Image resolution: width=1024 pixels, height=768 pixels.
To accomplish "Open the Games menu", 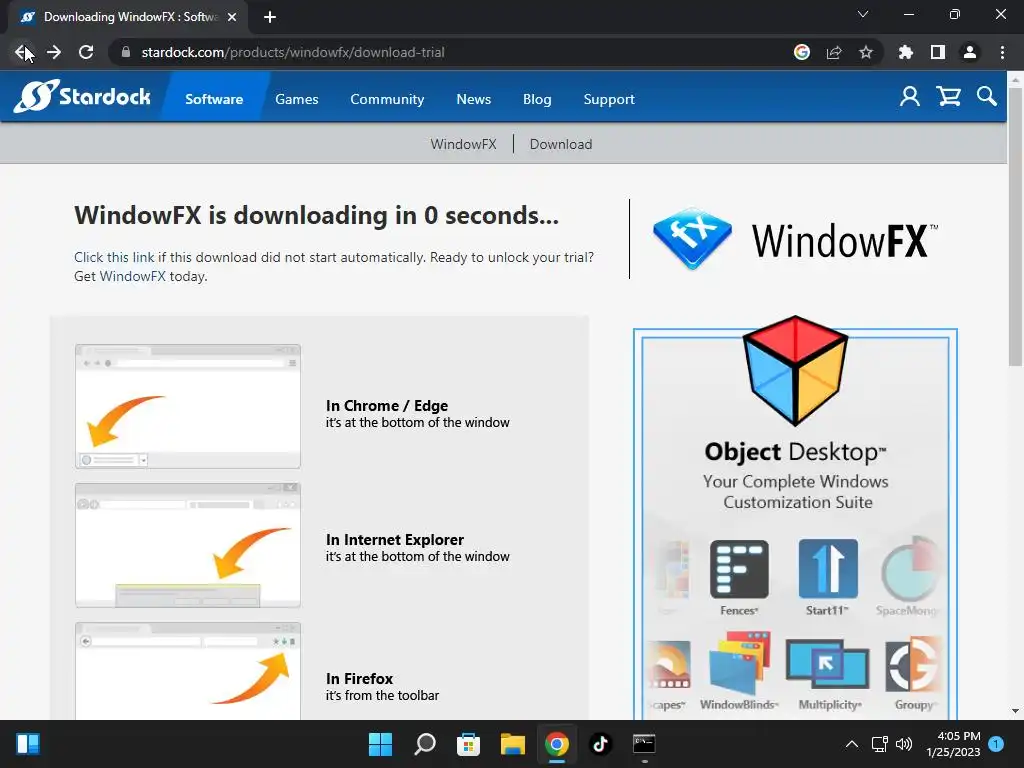I will point(296,99).
